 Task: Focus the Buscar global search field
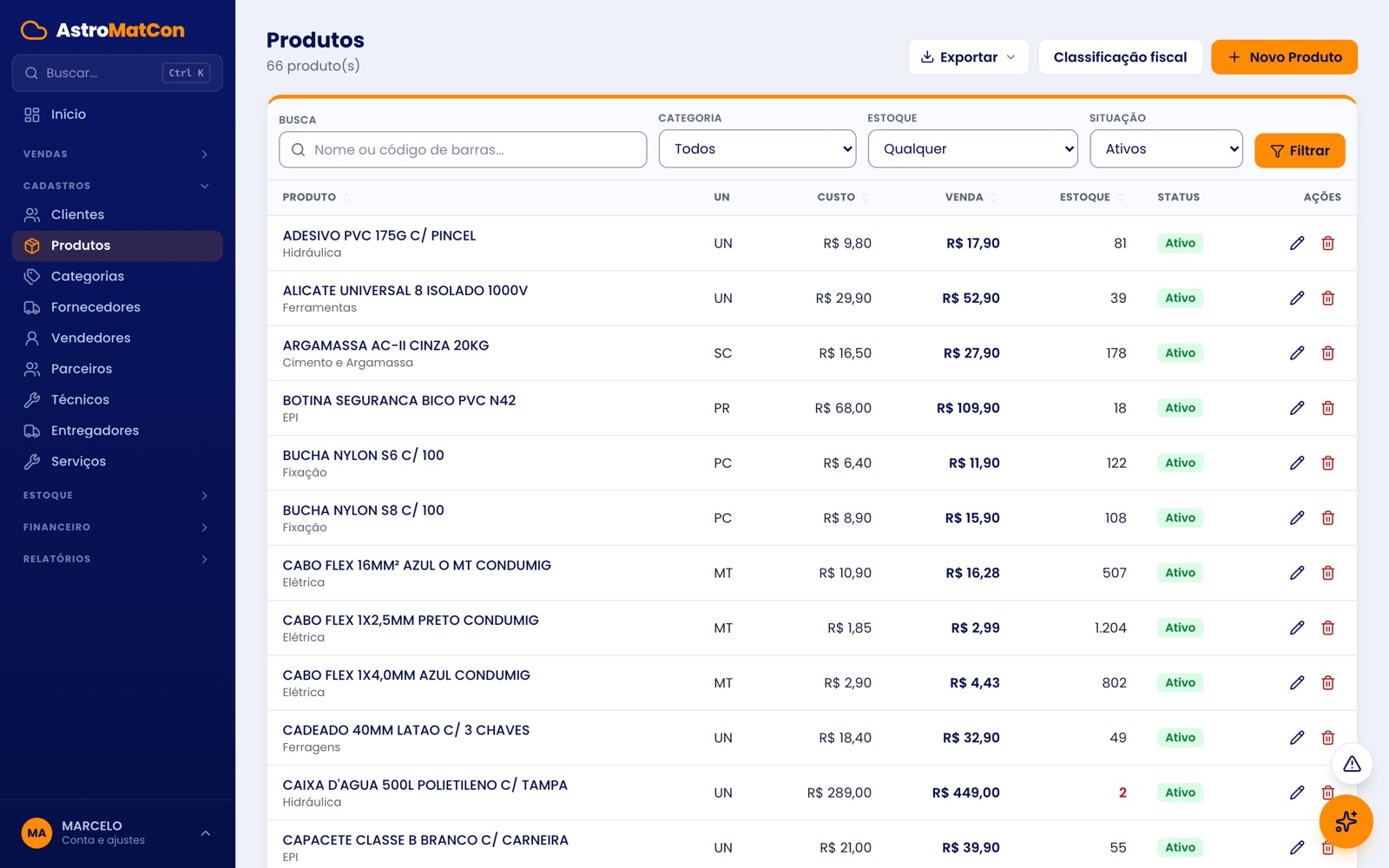(117, 73)
